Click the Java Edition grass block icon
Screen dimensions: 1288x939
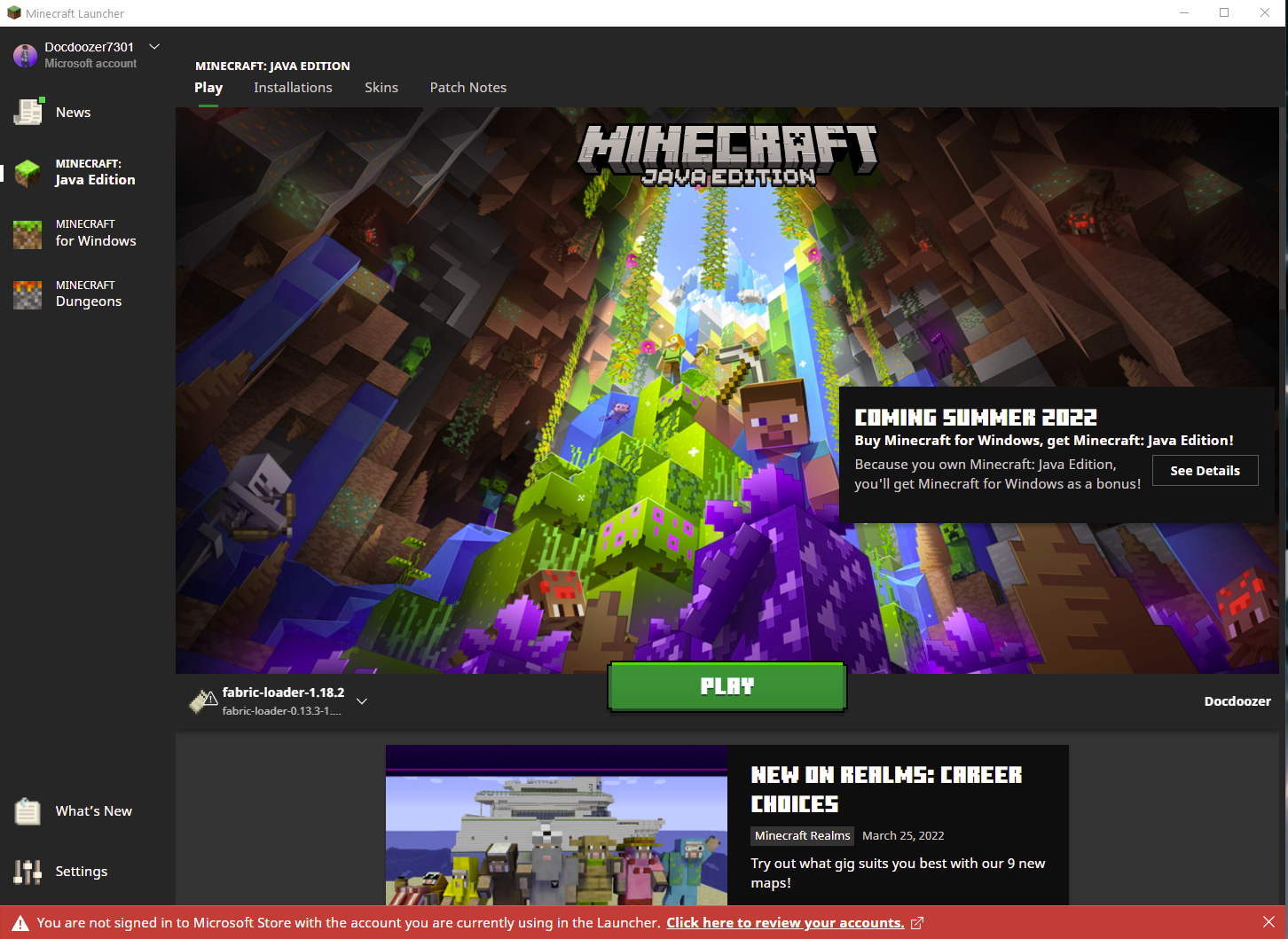point(27,173)
